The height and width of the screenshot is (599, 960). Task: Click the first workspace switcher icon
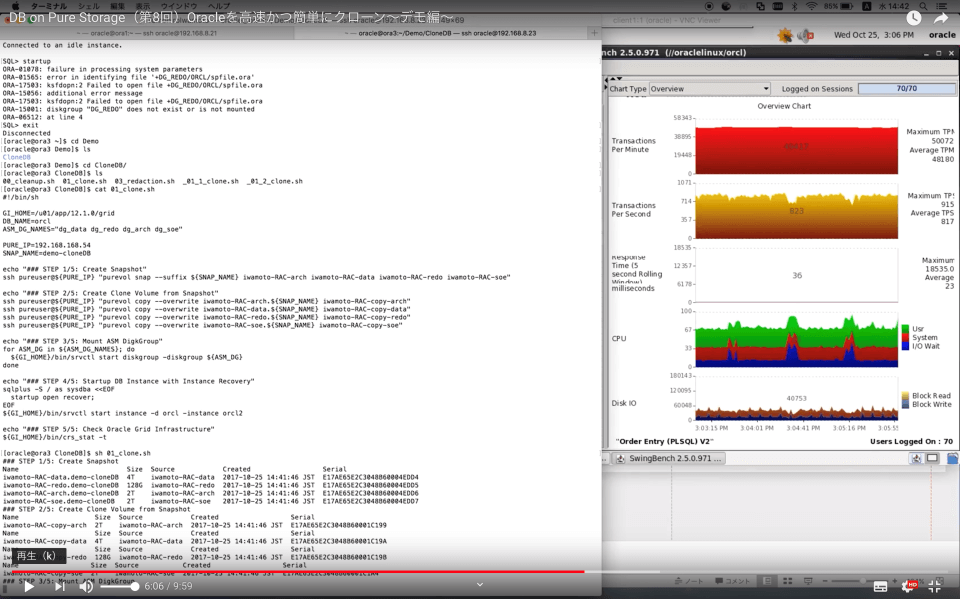[x=917, y=458]
